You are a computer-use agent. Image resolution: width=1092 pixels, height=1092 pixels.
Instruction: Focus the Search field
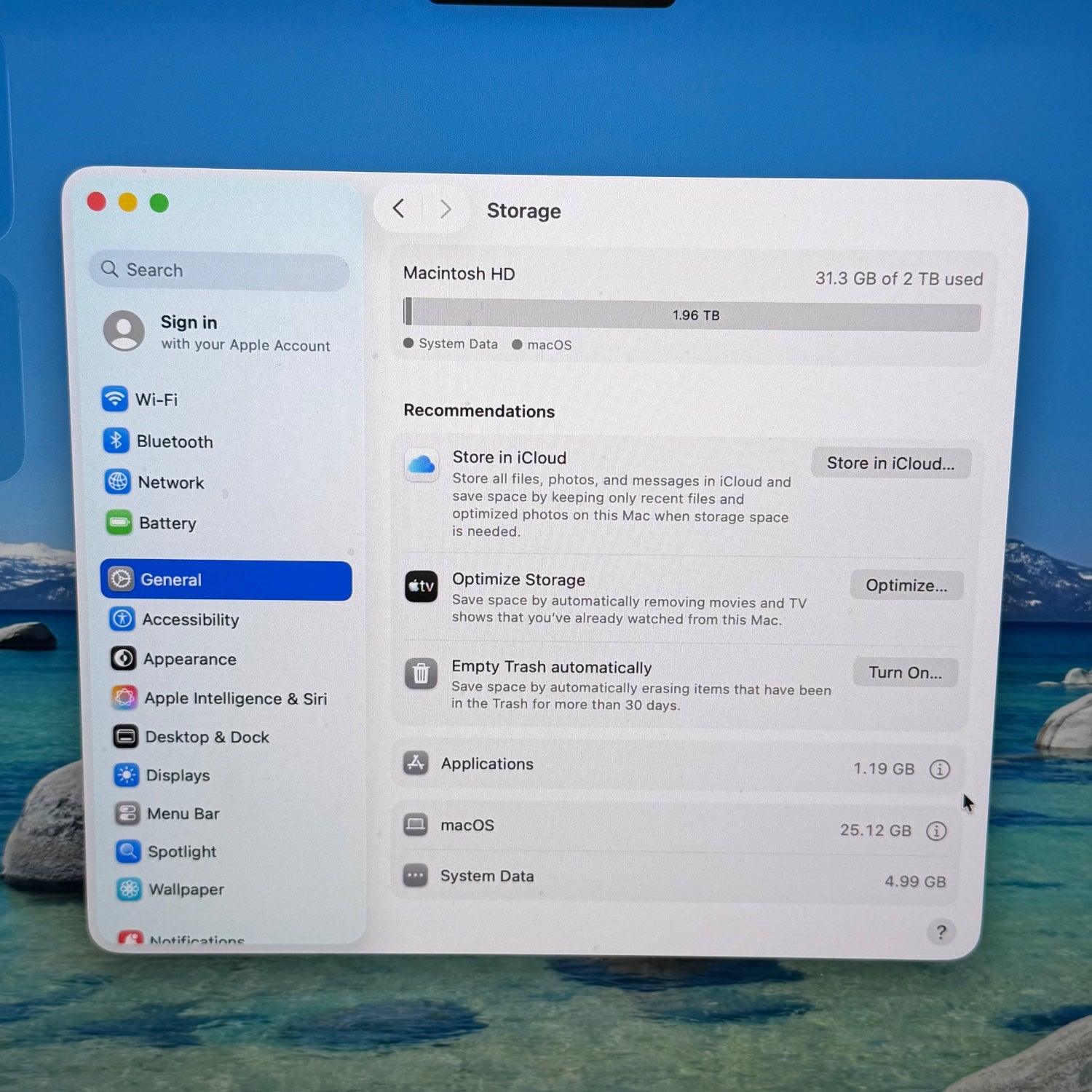[219, 272]
